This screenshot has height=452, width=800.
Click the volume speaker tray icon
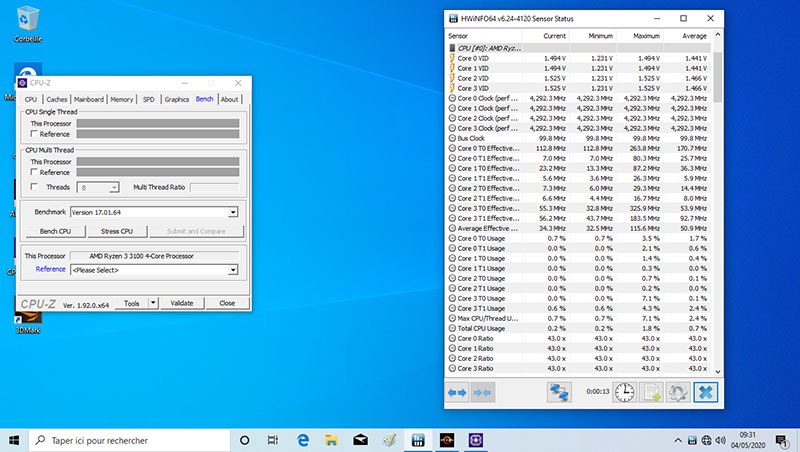[x=720, y=440]
